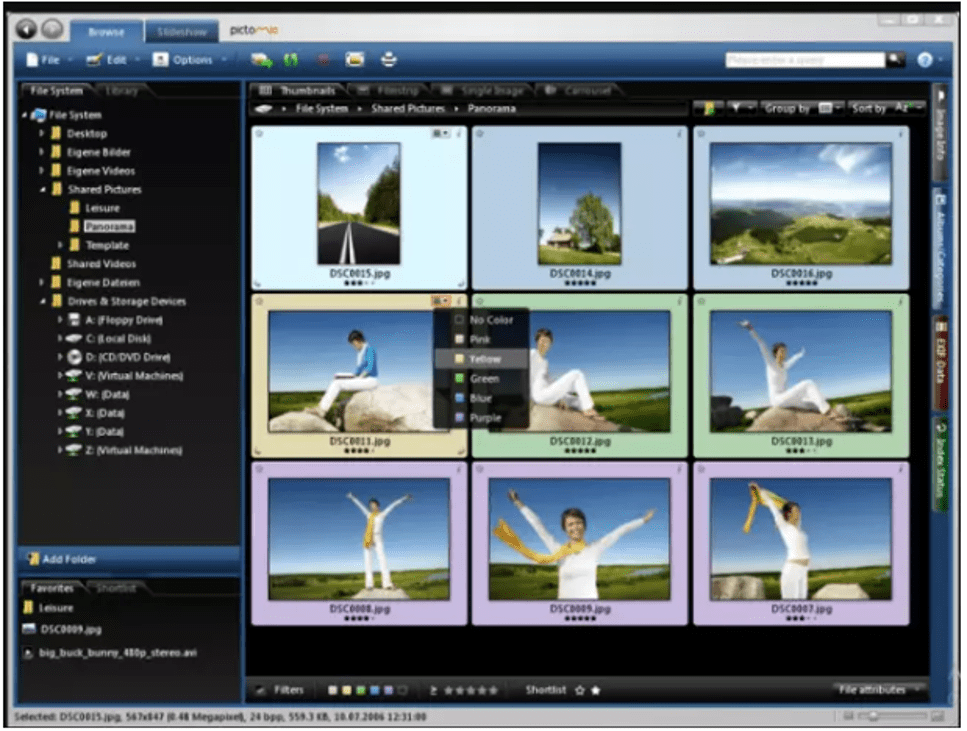Click the green import arrow icon
967x731 pixels.
point(262,59)
